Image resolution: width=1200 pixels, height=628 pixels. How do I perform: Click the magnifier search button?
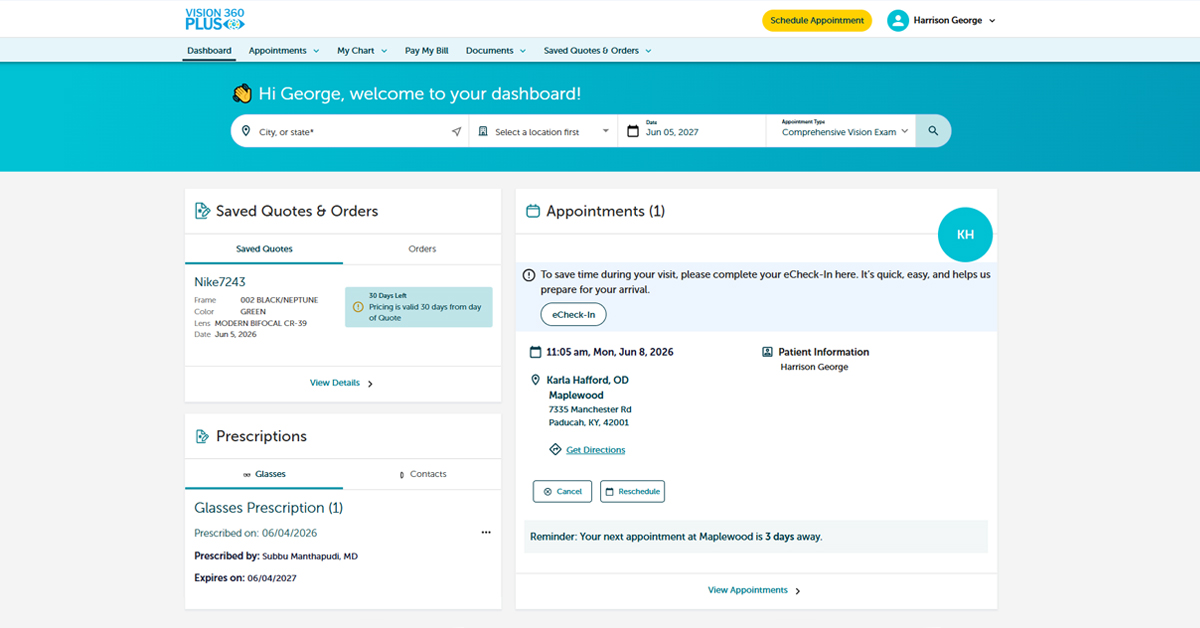point(933,131)
